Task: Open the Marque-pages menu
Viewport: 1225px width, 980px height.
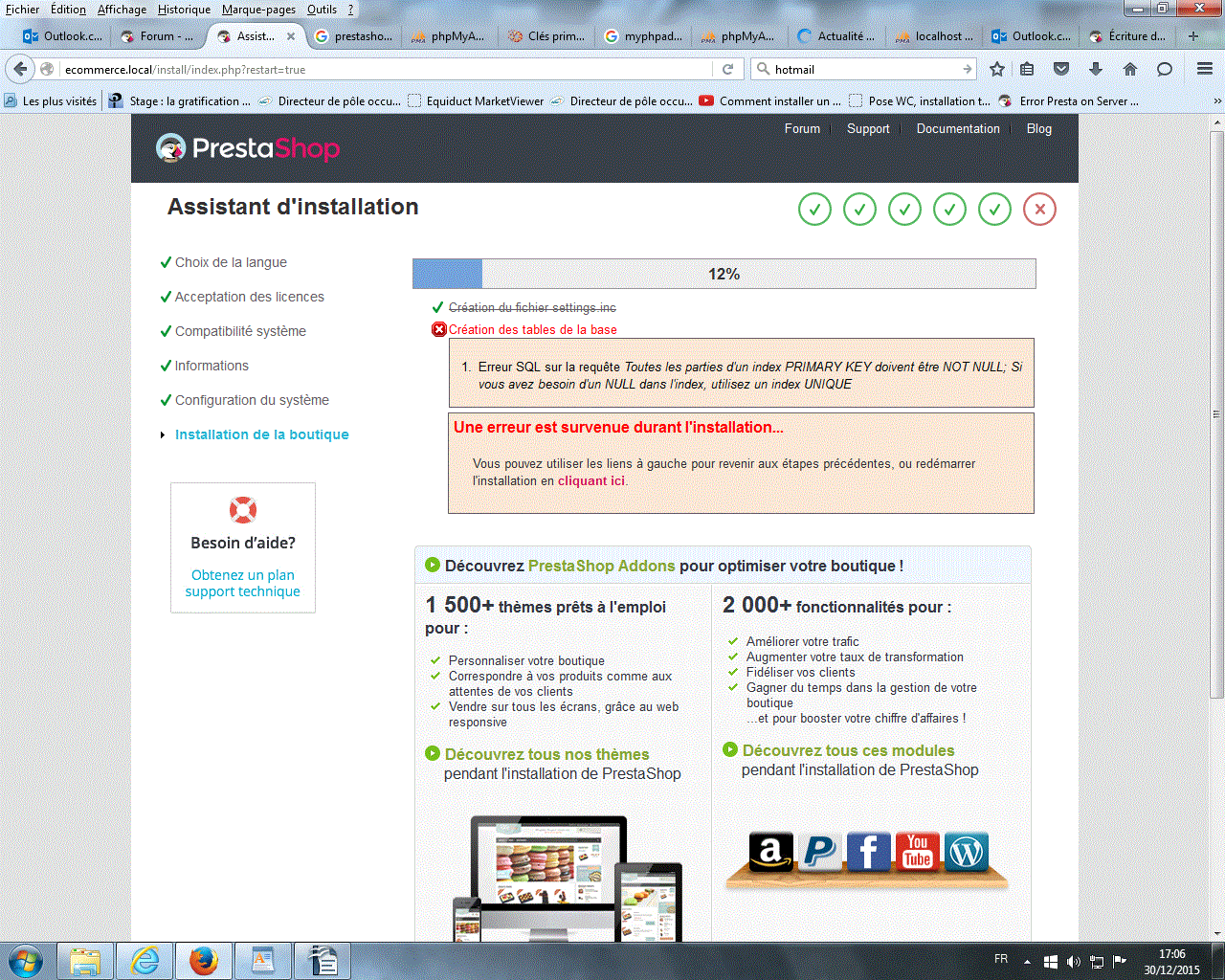Action: click(258, 10)
